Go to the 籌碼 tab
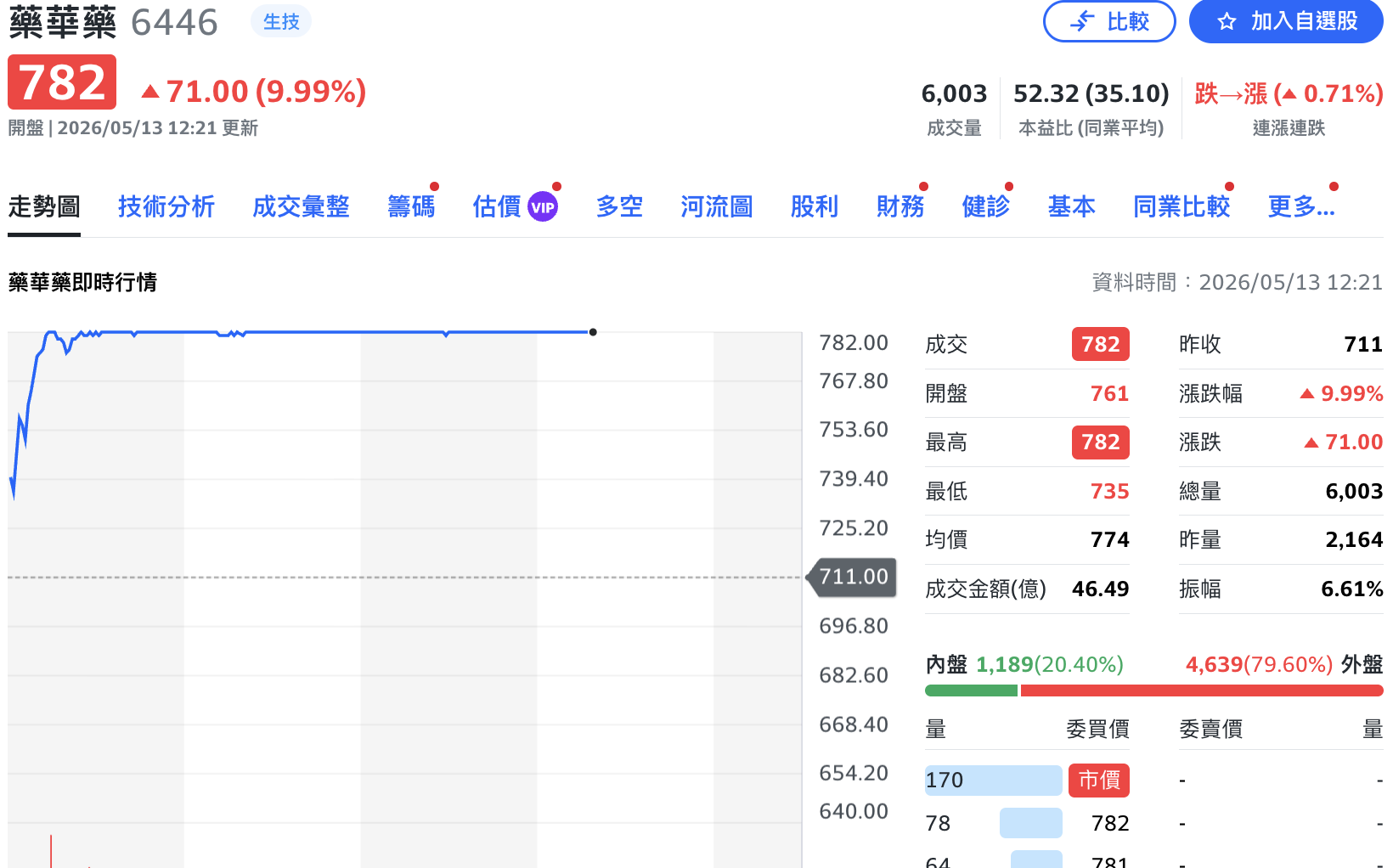Screen dimensions: 1393x868 tap(411, 206)
